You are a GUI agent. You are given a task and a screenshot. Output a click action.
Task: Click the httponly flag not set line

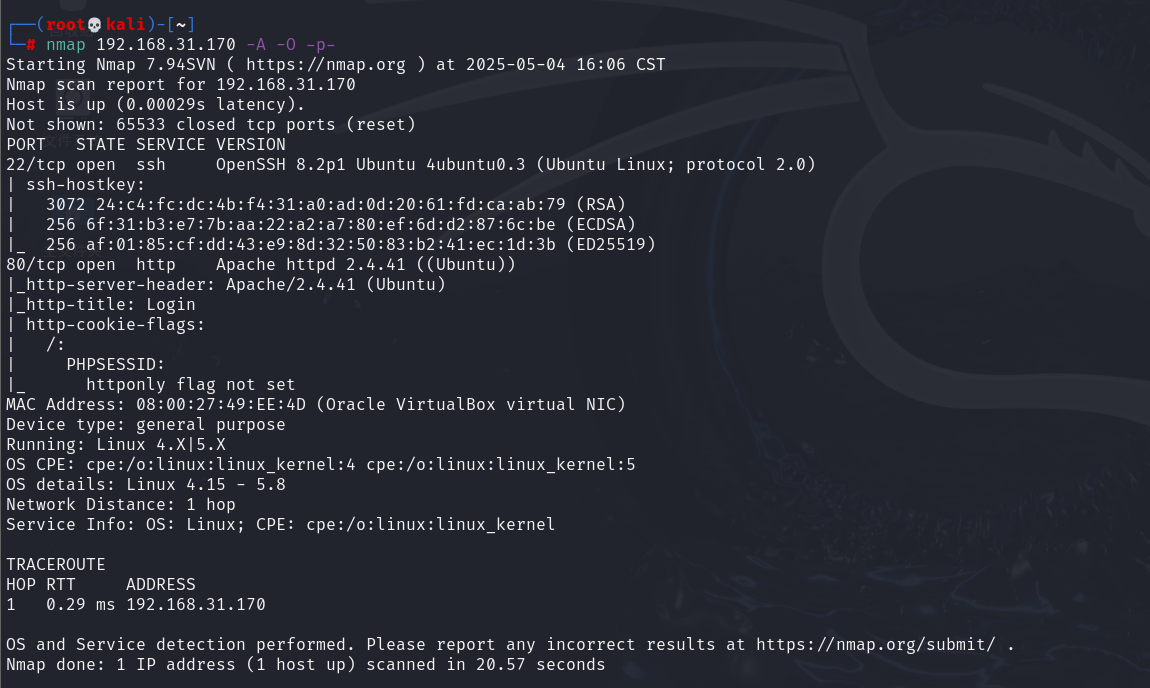click(x=191, y=384)
